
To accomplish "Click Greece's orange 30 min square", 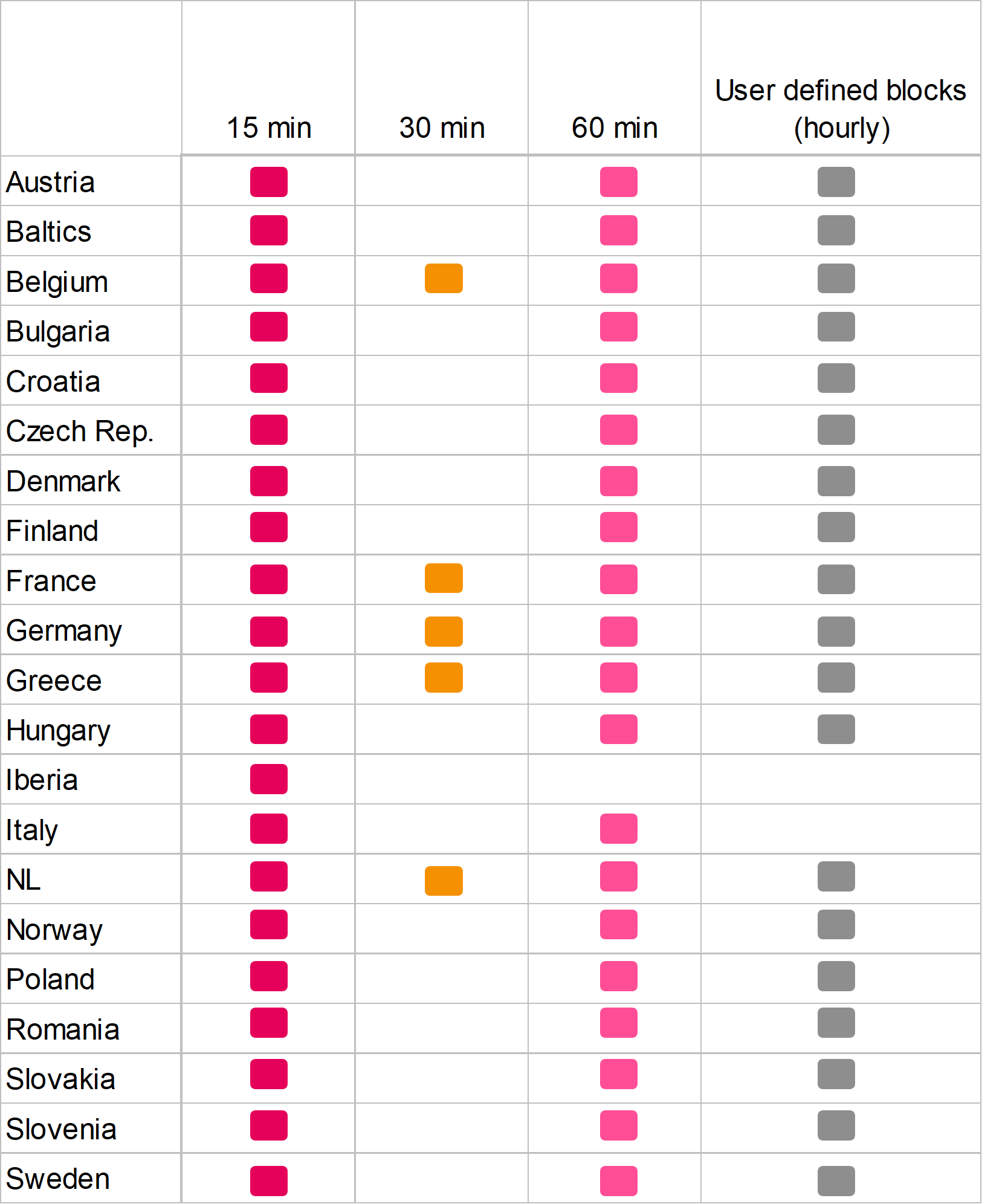I will pyautogui.click(x=444, y=678).
